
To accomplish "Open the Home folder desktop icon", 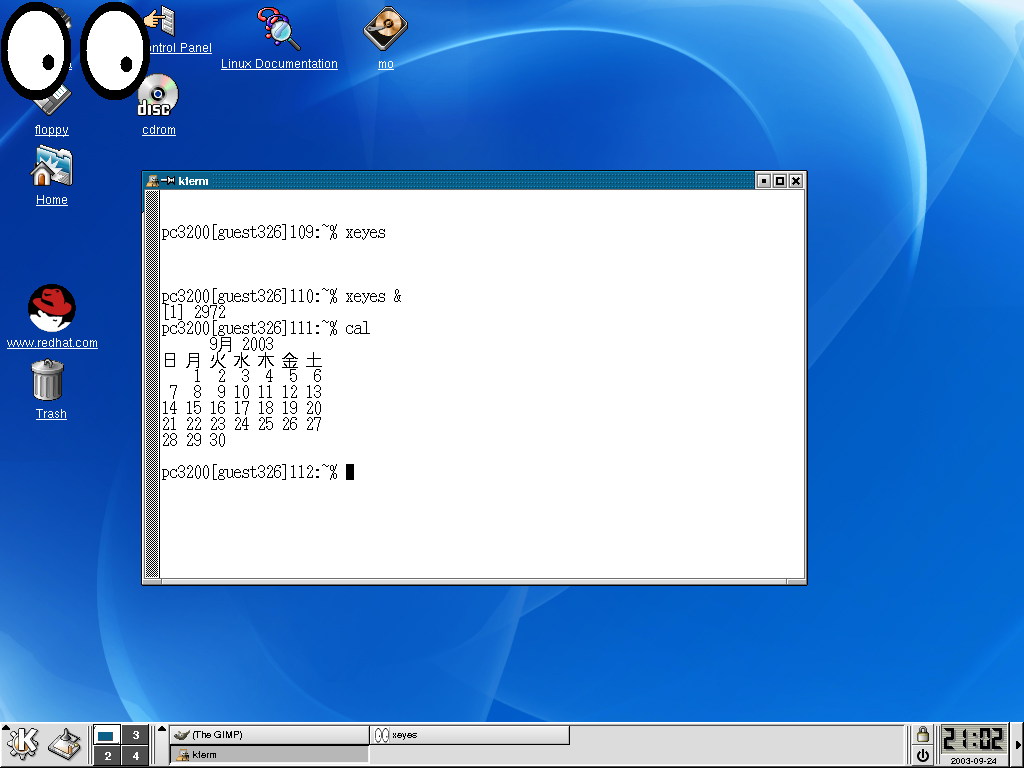I will 52,167.
